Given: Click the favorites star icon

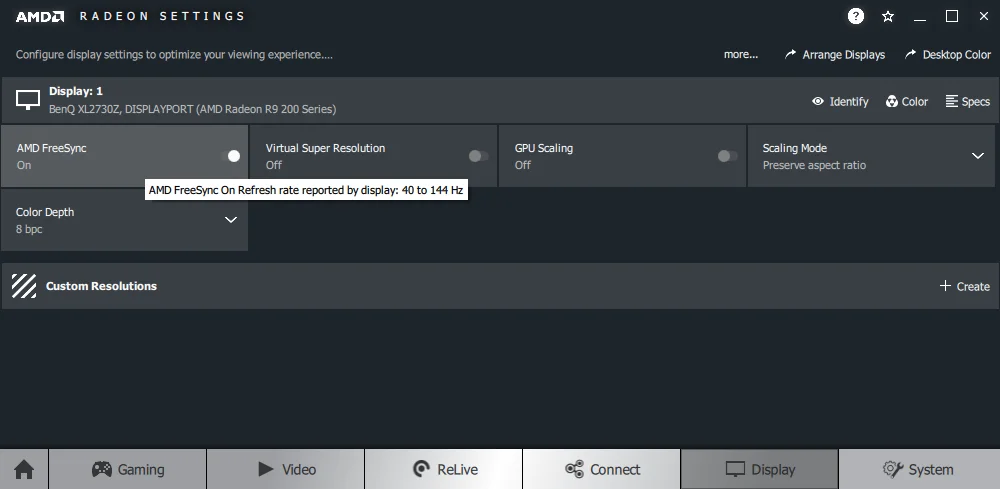Looking at the screenshot, I should [888, 17].
